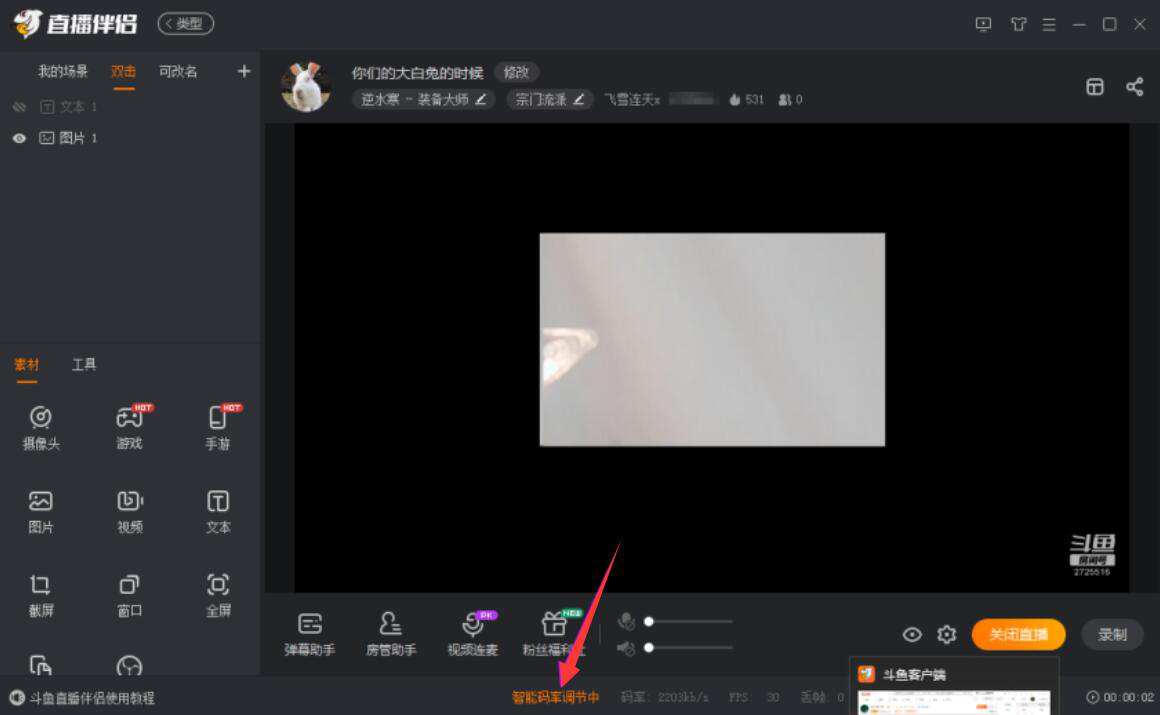Mute the speaker volume icon
Viewport: 1160px width, 715px height.
coord(627,648)
